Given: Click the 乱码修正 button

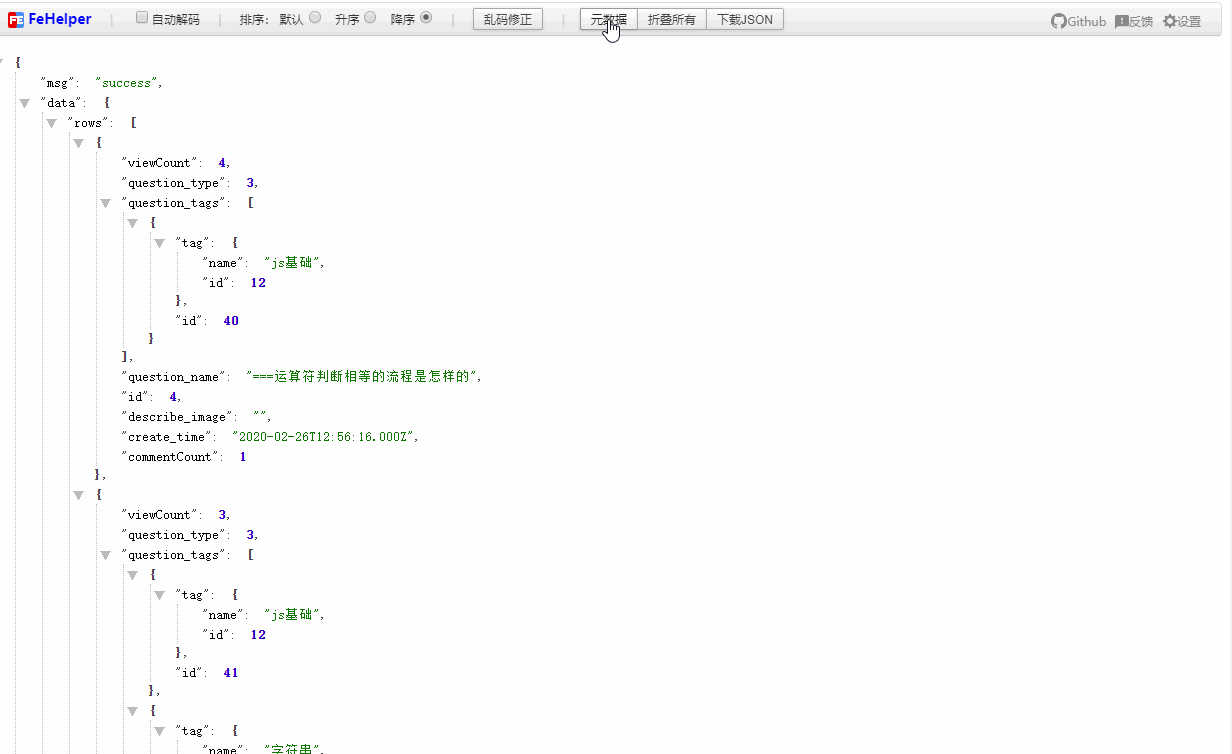Looking at the screenshot, I should [508, 20].
